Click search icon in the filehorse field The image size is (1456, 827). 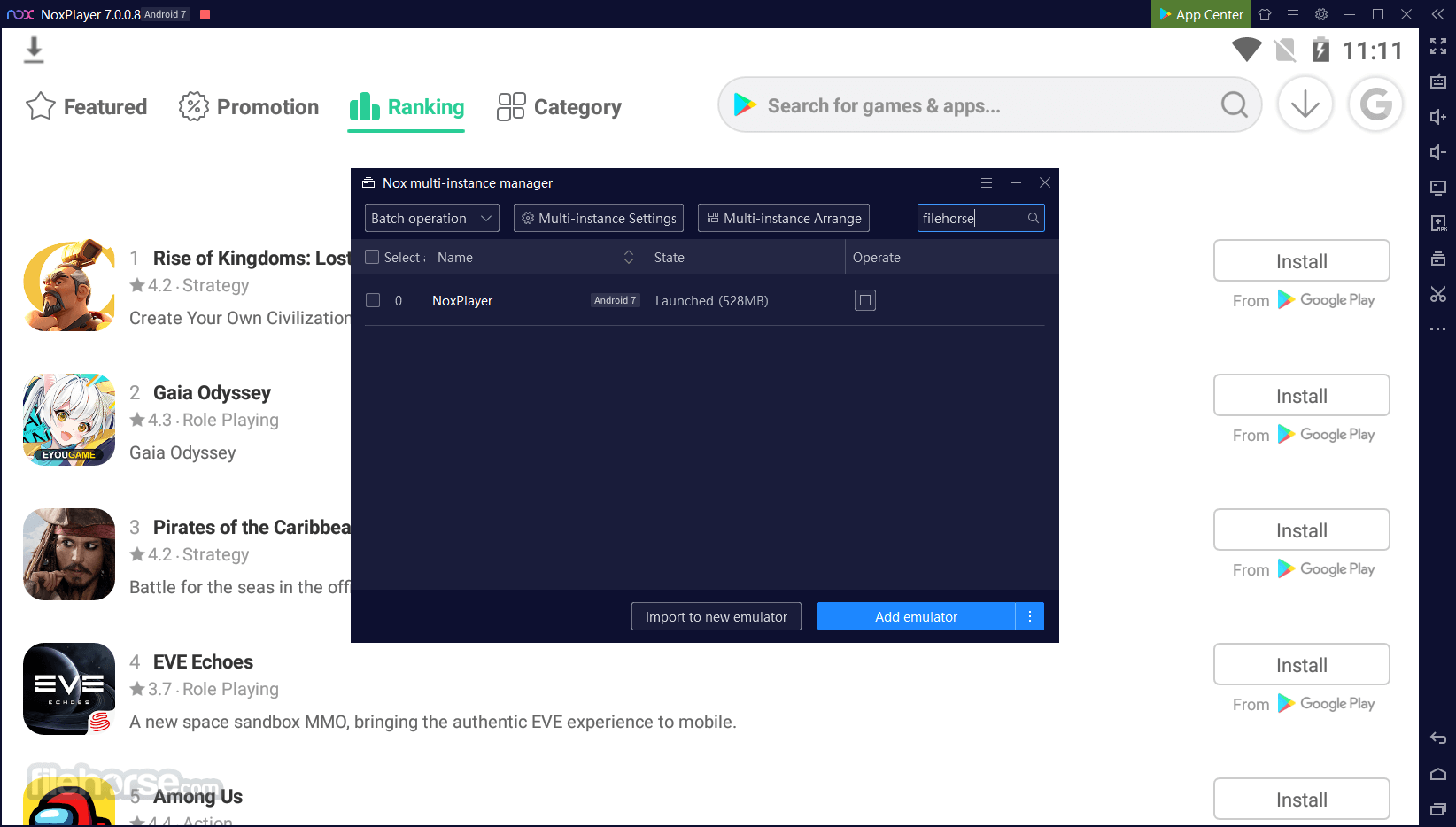1033,218
